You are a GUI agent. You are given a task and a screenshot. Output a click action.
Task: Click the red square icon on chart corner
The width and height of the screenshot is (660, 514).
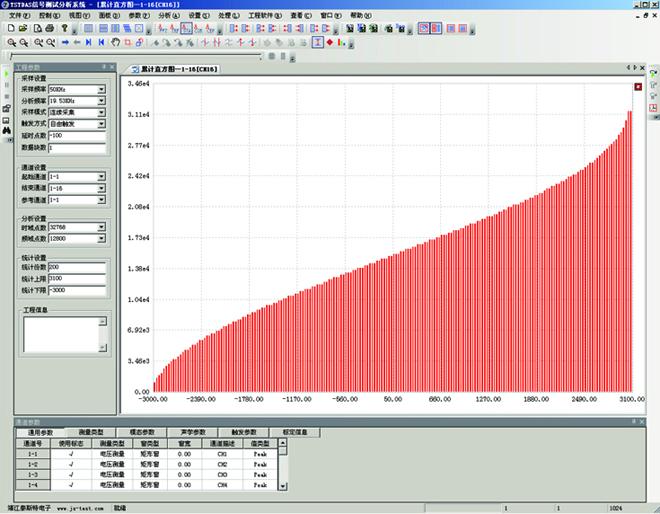point(638,88)
